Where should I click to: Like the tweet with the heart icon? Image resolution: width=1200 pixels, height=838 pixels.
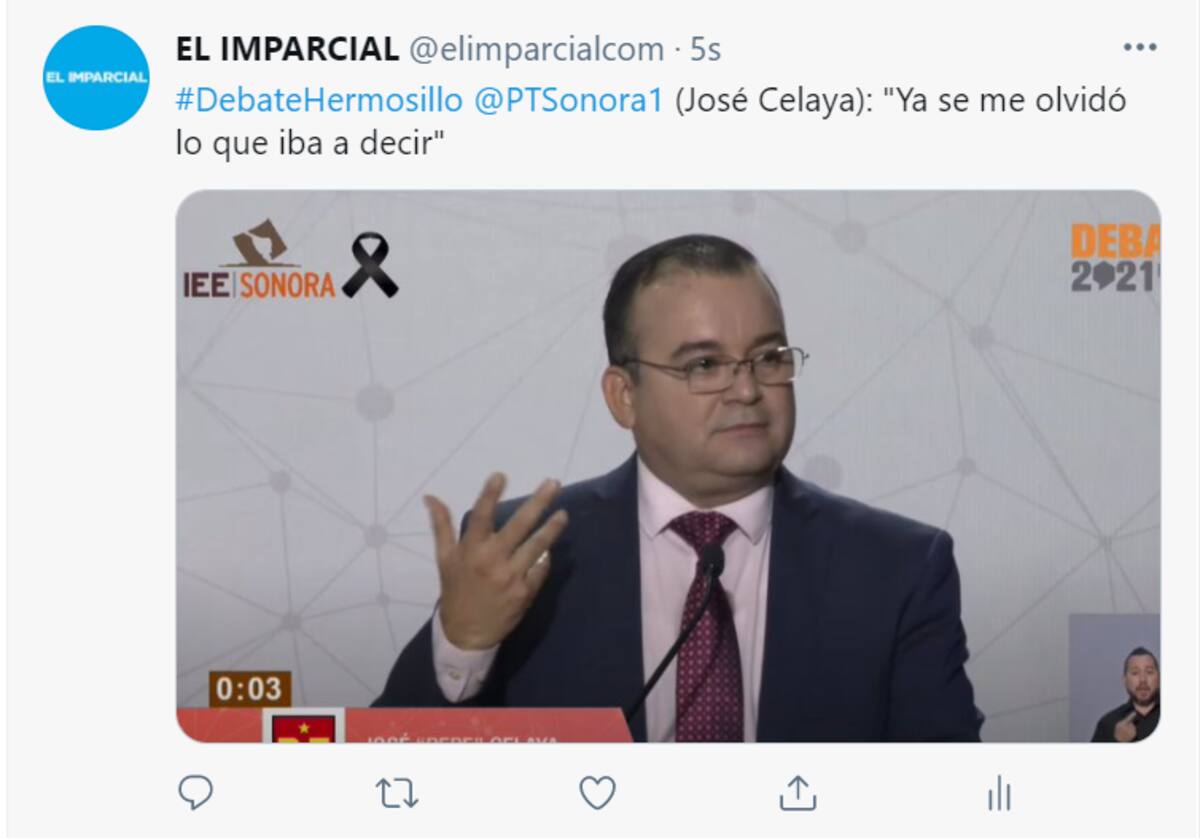pyautogui.click(x=597, y=794)
